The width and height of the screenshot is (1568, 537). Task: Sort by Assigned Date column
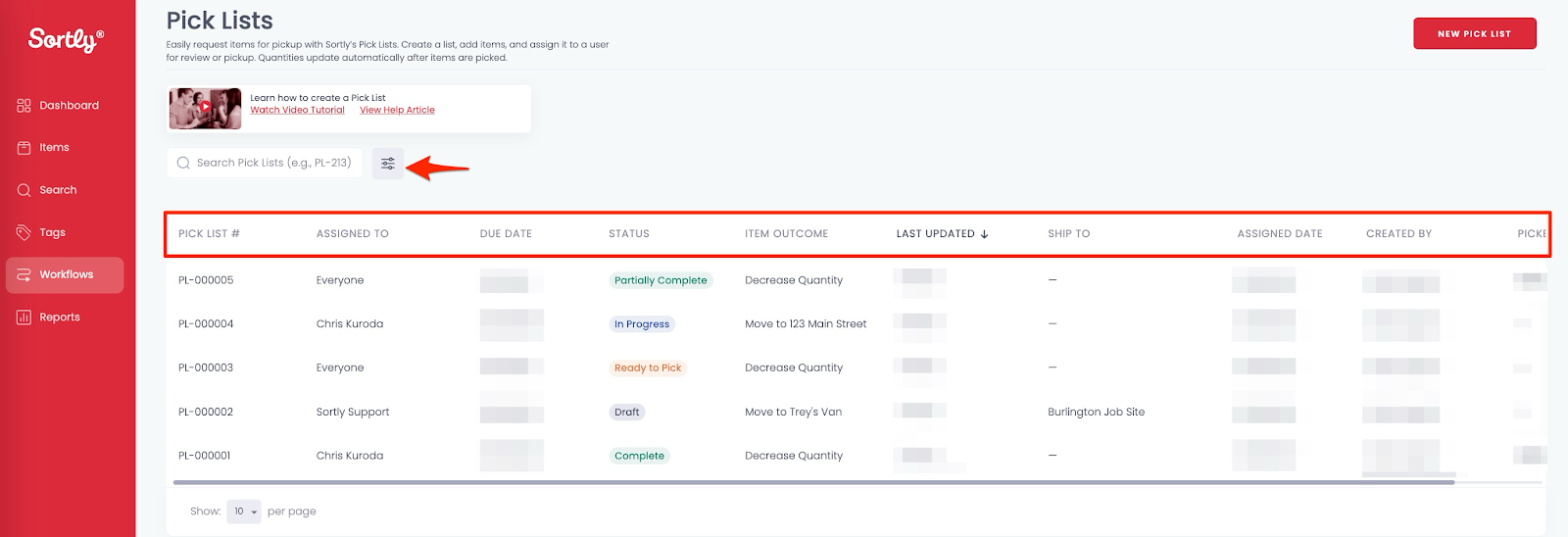[x=1280, y=234]
